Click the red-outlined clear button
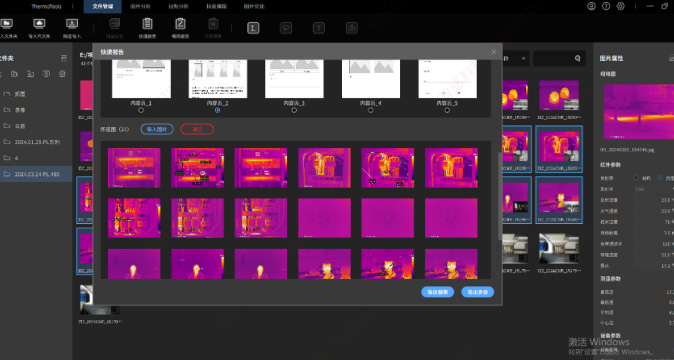This screenshot has height=360, width=674. [x=197, y=129]
